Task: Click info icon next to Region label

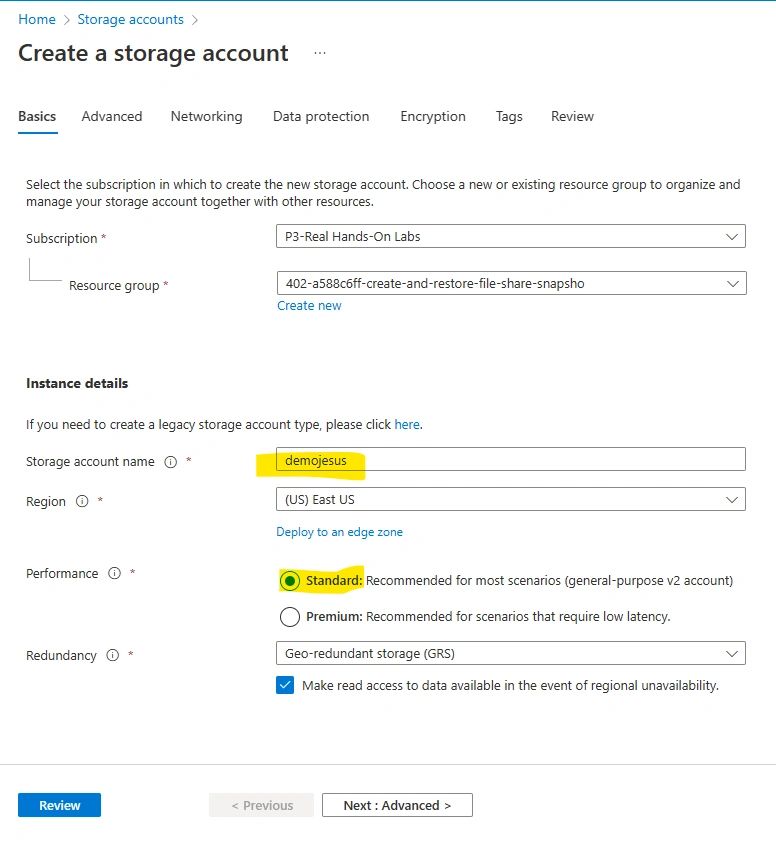Action: pos(82,502)
